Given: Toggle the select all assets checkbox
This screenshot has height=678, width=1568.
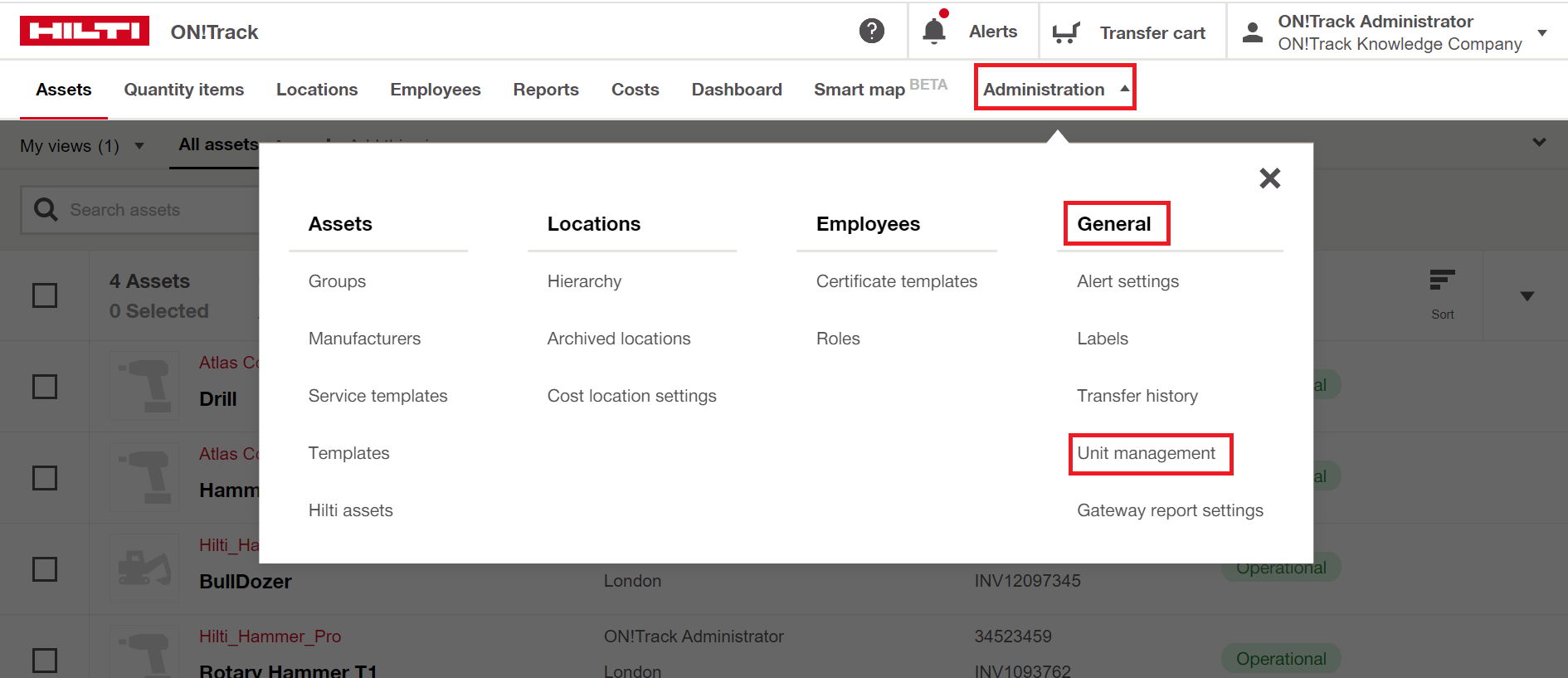Looking at the screenshot, I should 45,295.
